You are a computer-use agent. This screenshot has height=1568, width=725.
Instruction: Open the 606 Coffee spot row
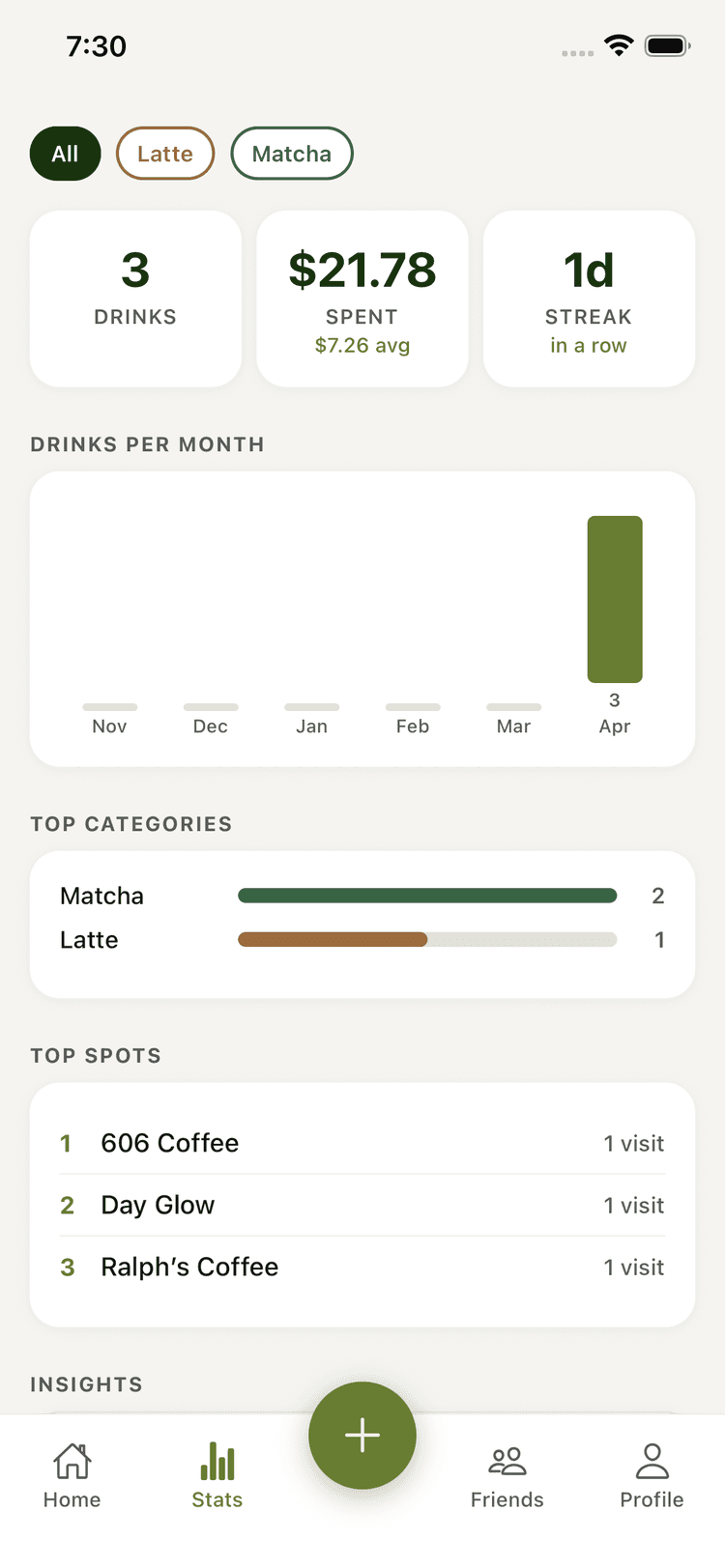[362, 1143]
